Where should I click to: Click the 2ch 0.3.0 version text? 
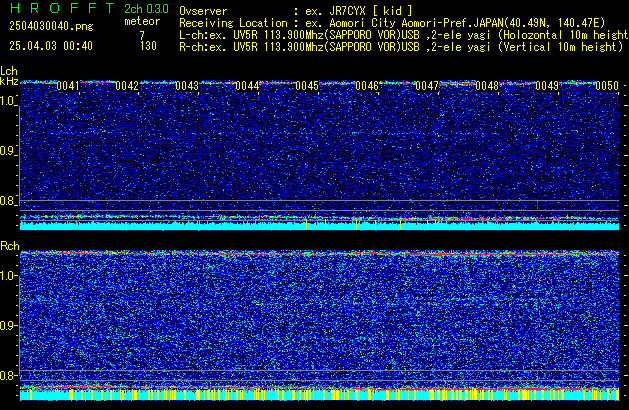[x=146, y=9]
